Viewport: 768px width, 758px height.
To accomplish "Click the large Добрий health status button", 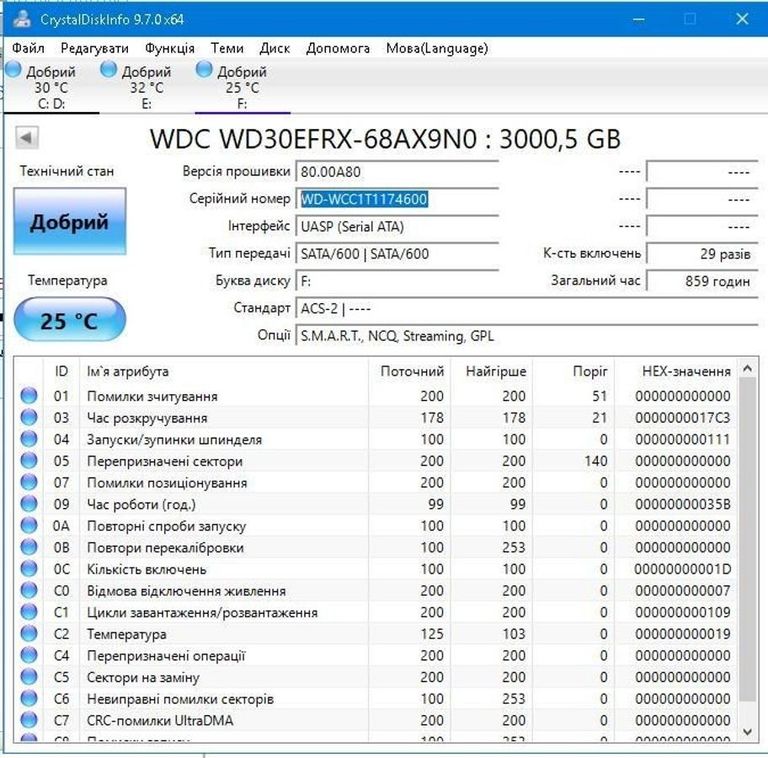I will pyautogui.click(x=70, y=221).
